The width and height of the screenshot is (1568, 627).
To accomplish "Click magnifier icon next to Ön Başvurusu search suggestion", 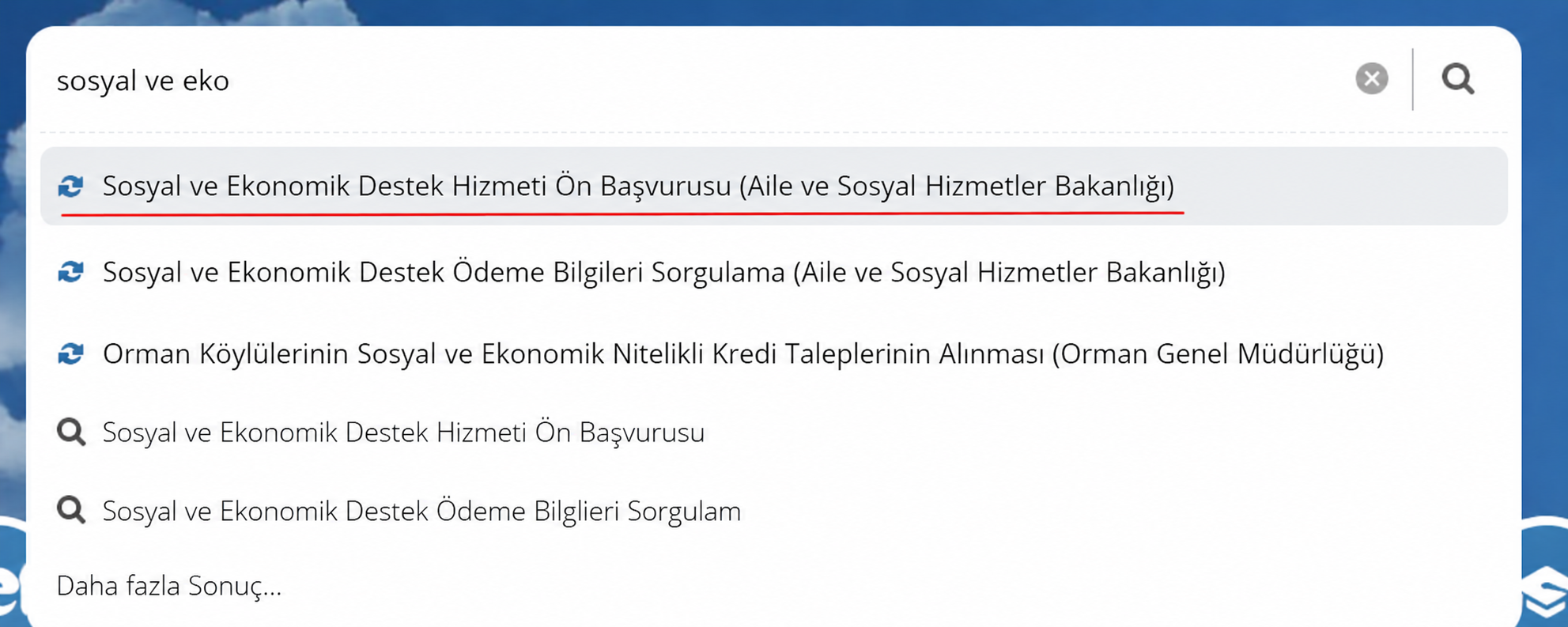I will 71,432.
